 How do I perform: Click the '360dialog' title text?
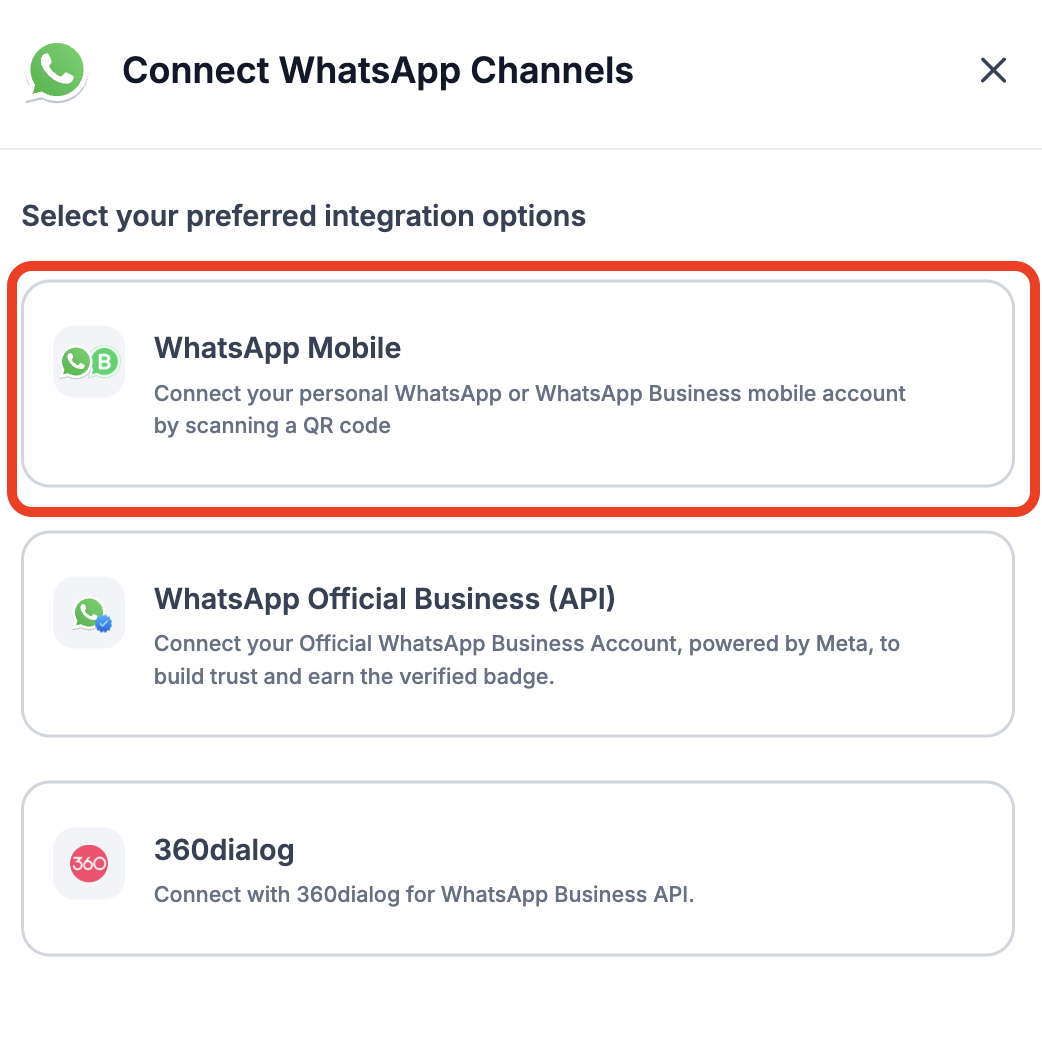click(x=224, y=850)
